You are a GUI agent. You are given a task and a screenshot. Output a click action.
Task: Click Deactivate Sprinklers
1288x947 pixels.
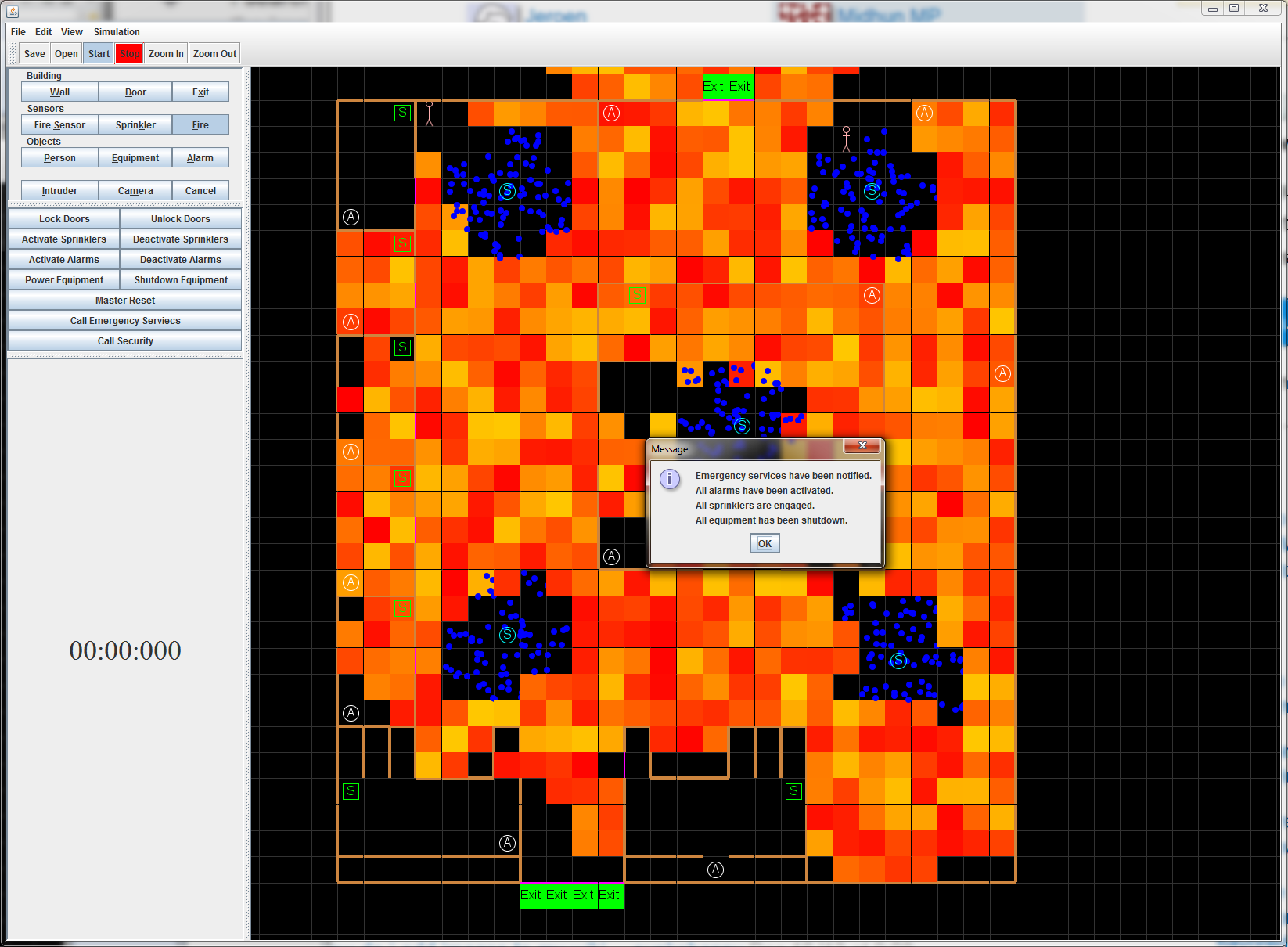coord(181,239)
